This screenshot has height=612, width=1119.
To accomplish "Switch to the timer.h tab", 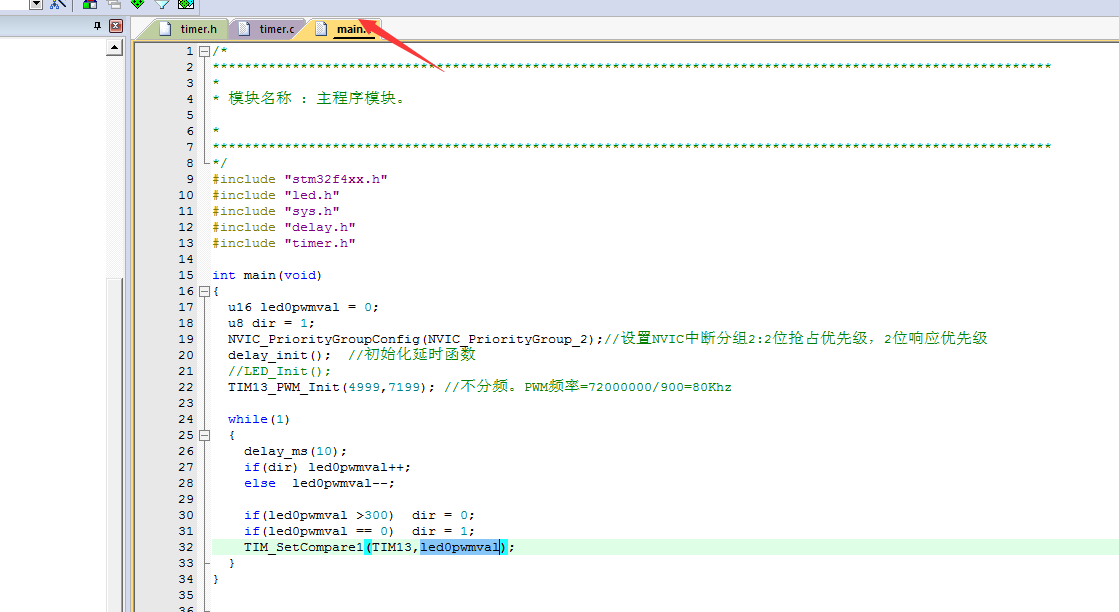I will 198,29.
